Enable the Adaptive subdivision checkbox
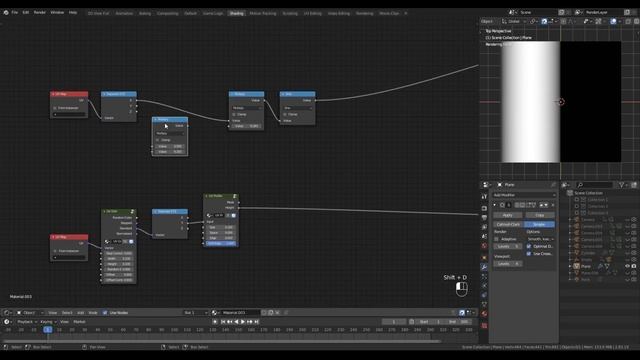 click(x=496, y=239)
